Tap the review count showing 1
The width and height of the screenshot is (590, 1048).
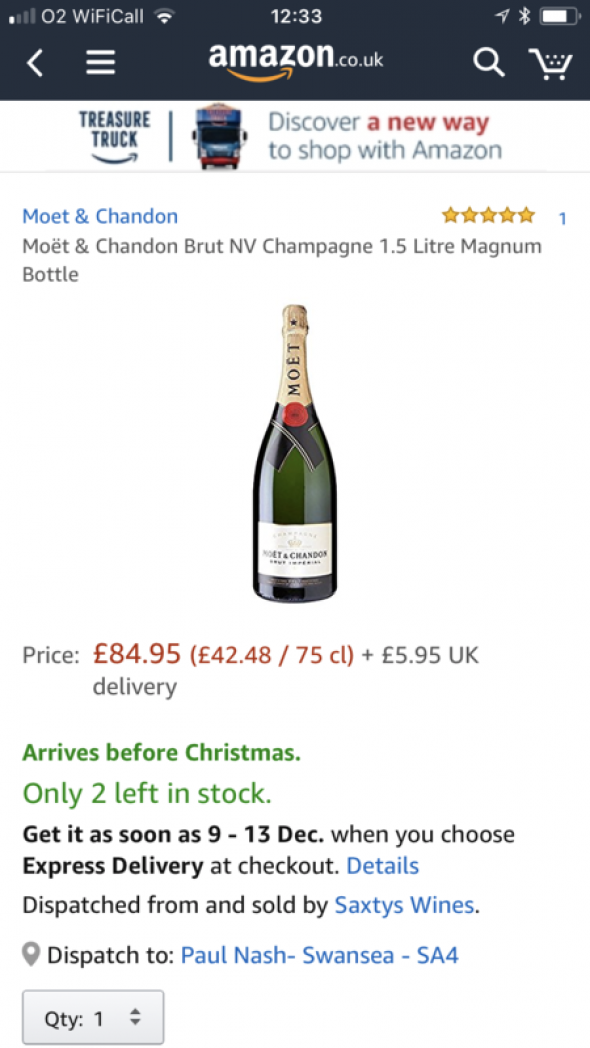pyautogui.click(x=562, y=217)
